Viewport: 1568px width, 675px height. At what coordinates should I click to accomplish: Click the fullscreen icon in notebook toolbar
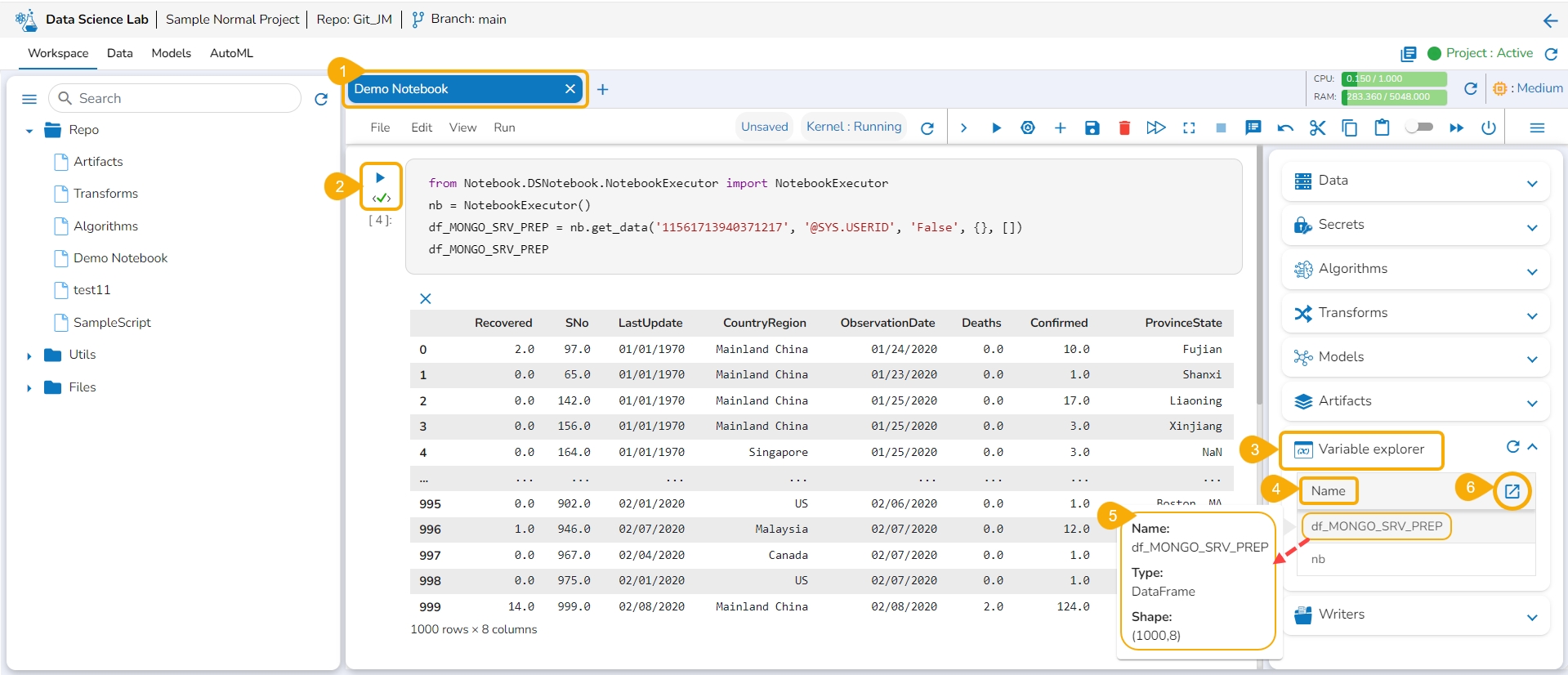1189,127
